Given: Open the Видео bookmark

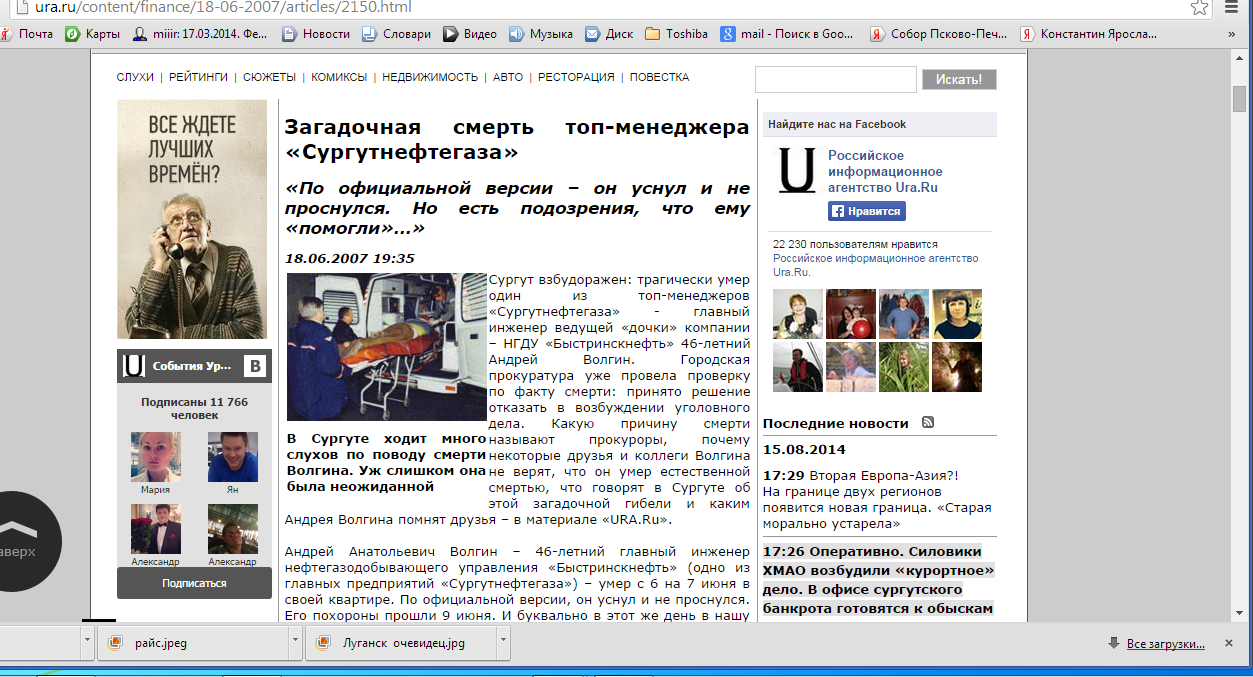Looking at the screenshot, I should pyautogui.click(x=470, y=33).
